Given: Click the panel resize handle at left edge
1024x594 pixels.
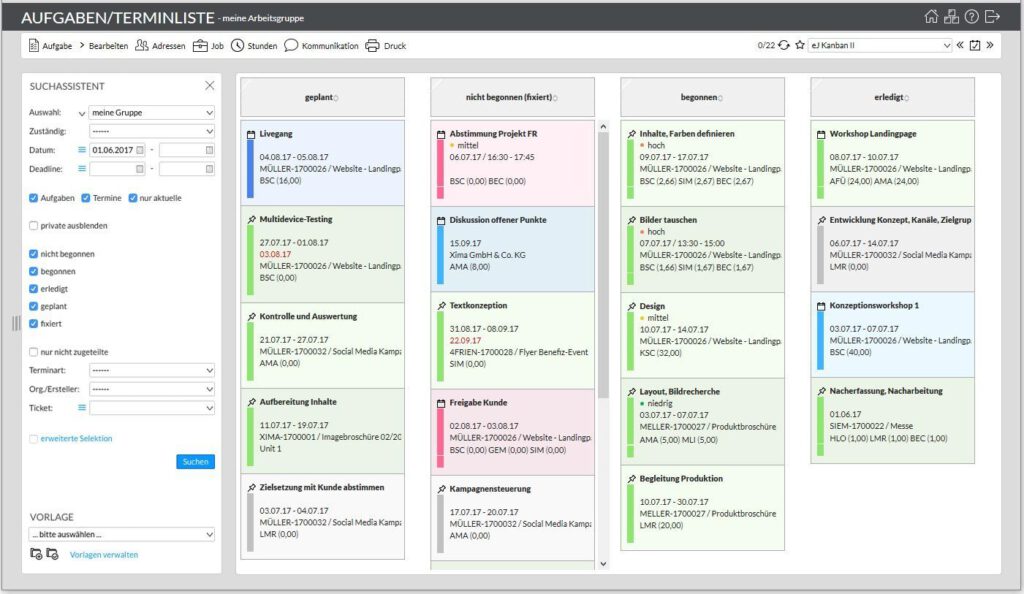Looking at the screenshot, I should (x=16, y=323).
